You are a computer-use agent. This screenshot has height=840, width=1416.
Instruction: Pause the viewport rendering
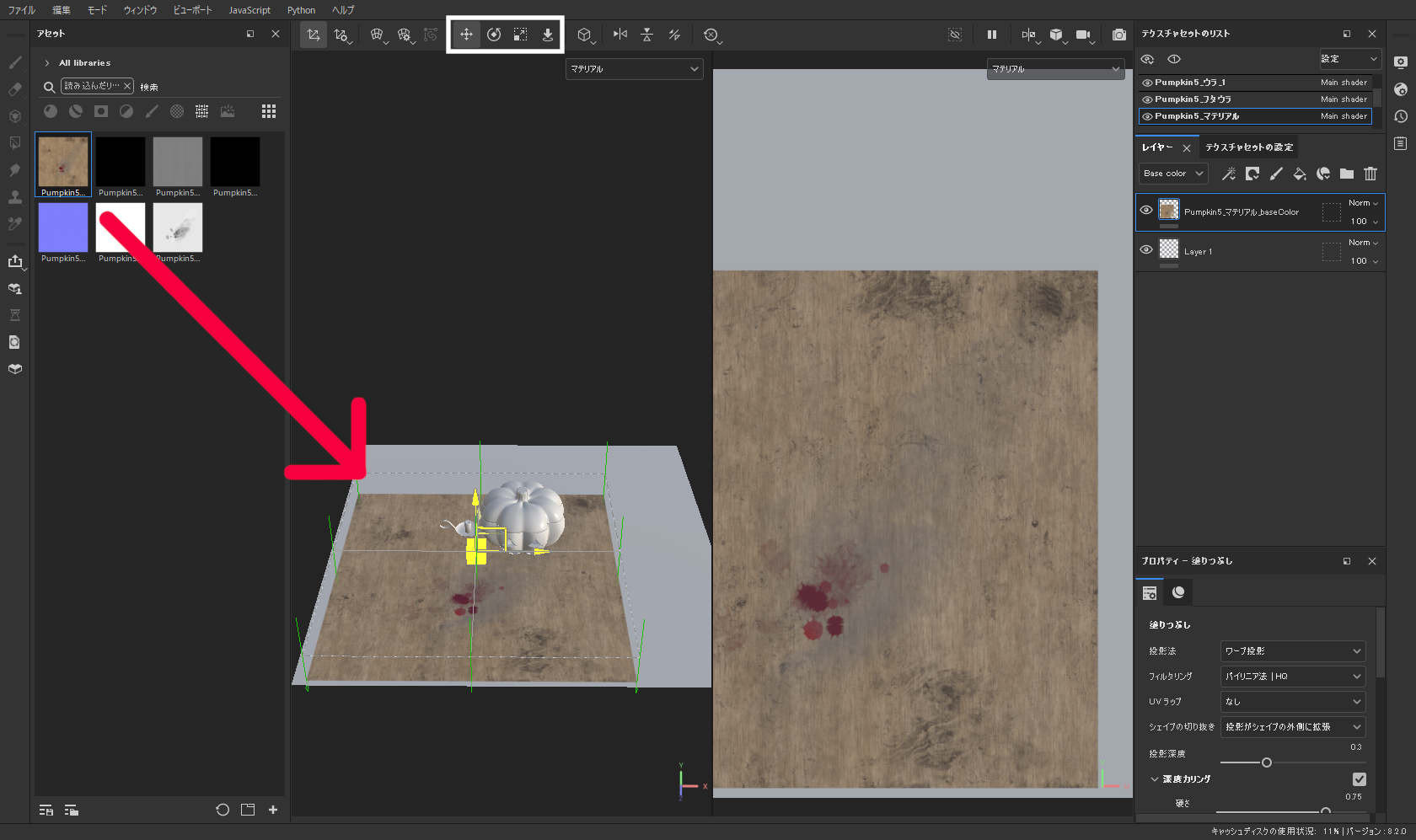(992, 35)
